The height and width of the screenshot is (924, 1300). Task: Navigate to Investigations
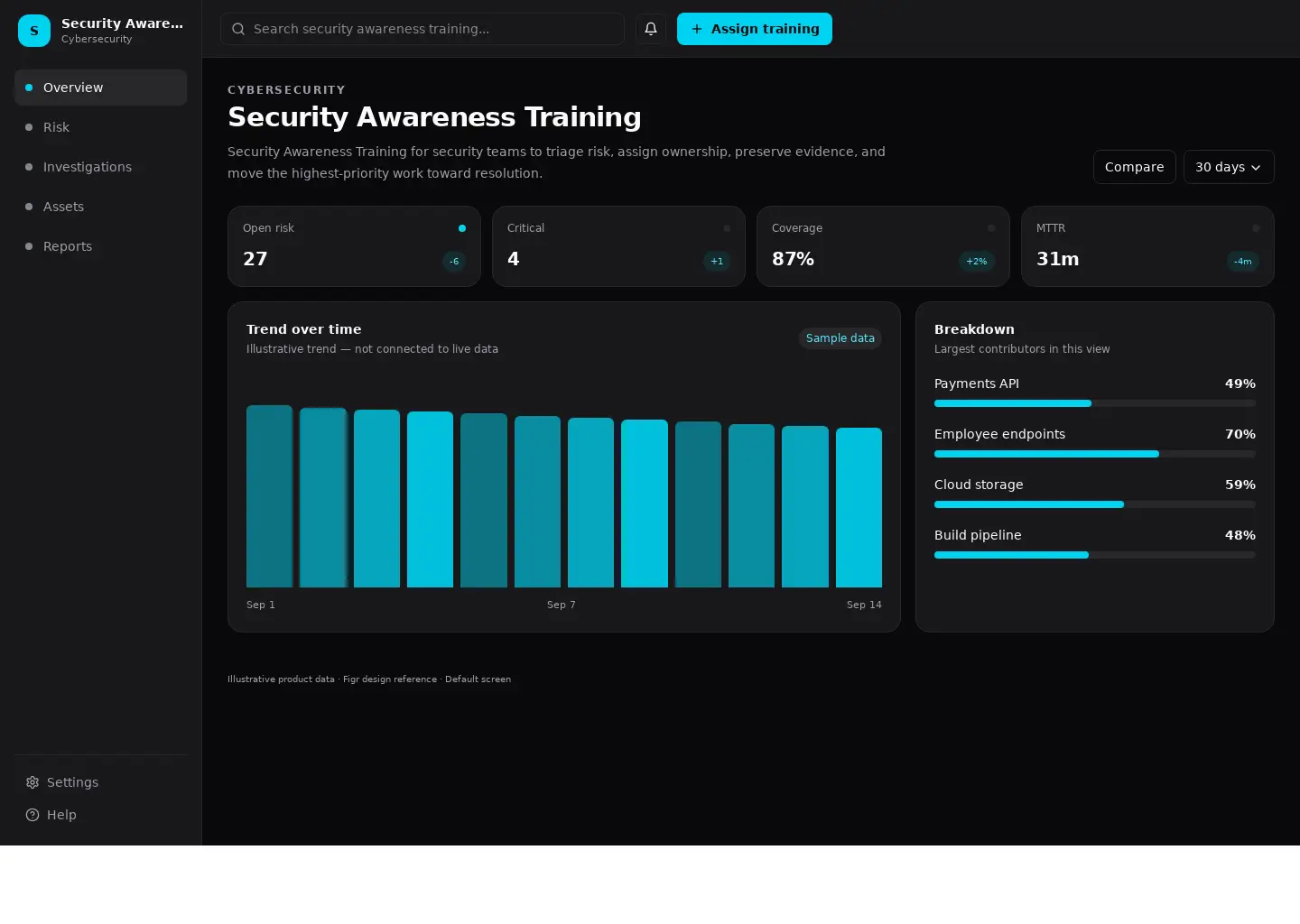click(101, 167)
